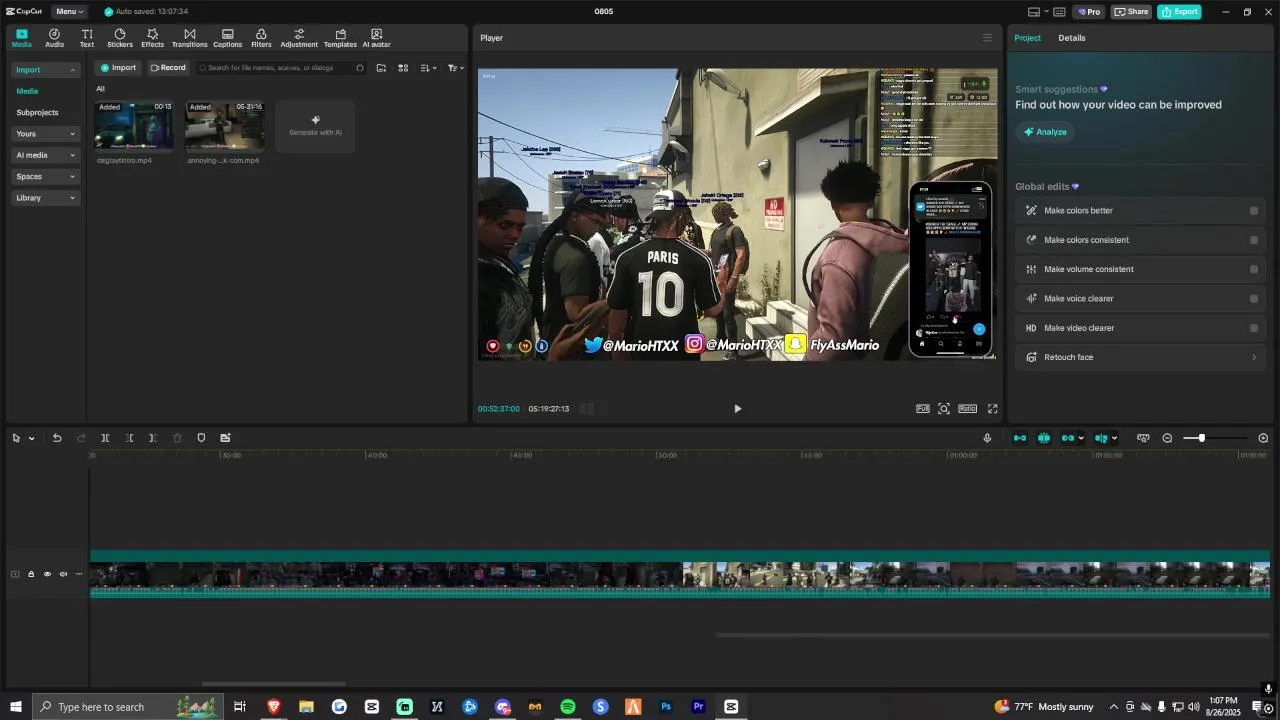Switch media bin to grid view
Viewport: 1280px width, 720px height.
[403, 68]
